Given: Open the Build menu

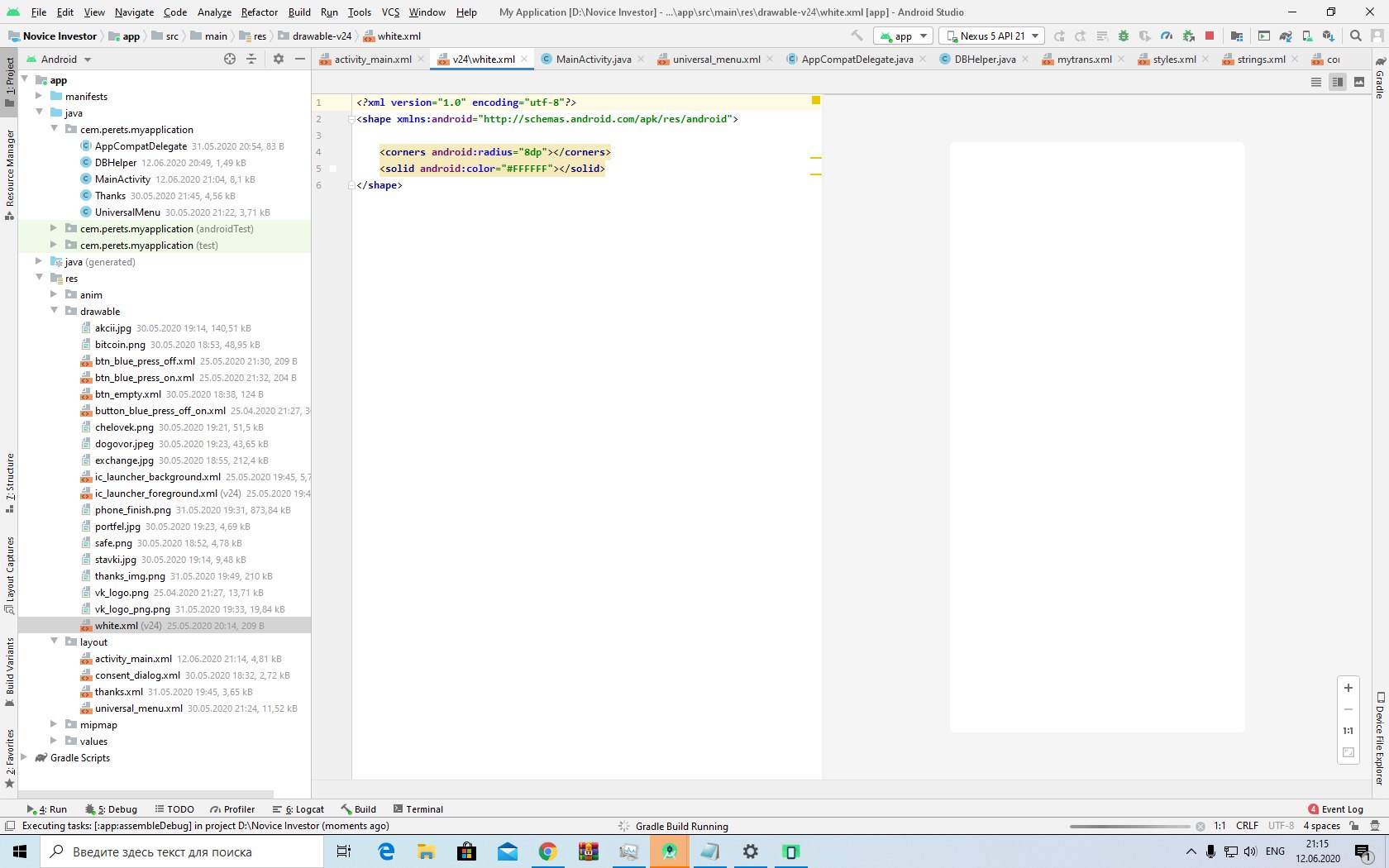Looking at the screenshot, I should click(x=299, y=12).
